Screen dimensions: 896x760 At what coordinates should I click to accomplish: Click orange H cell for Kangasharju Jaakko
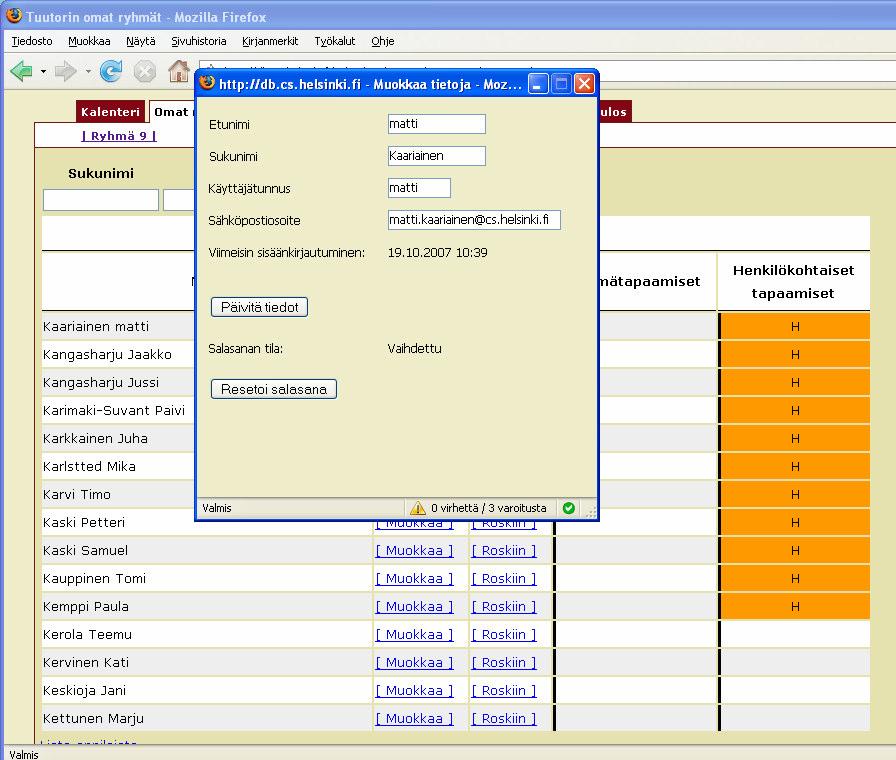click(x=795, y=354)
